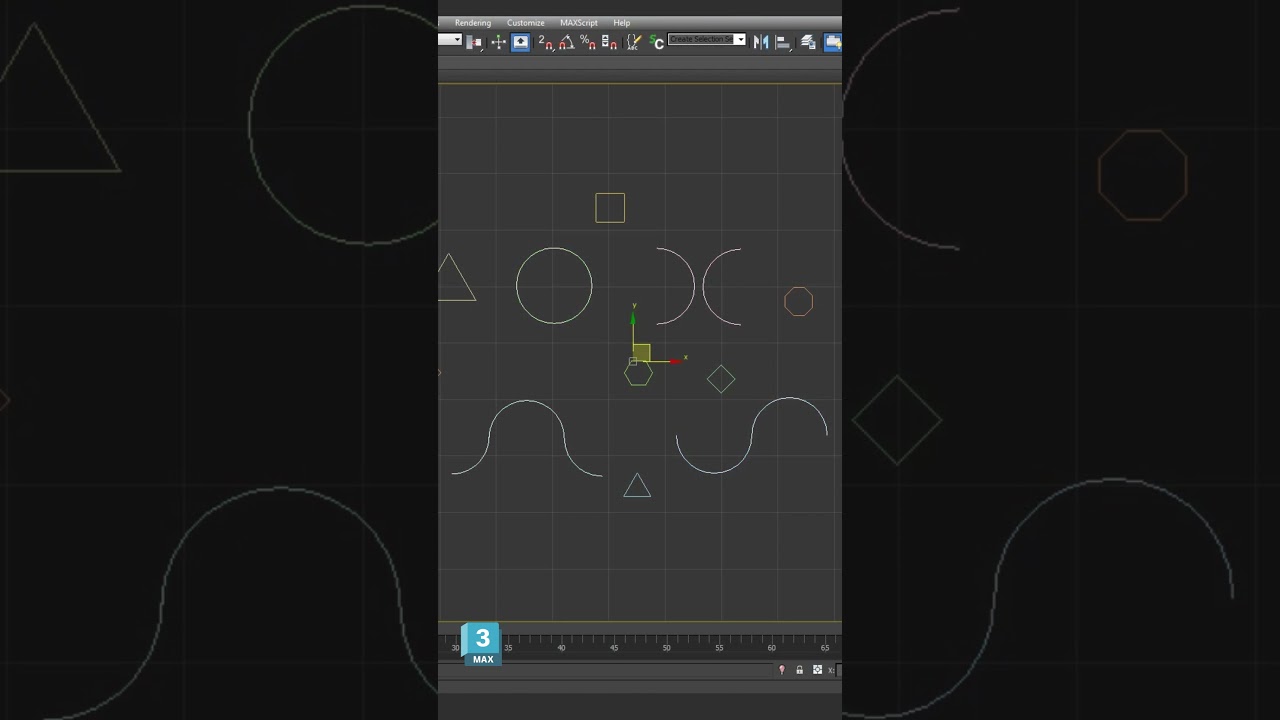Click frame 55 on the timeline

tap(719, 648)
